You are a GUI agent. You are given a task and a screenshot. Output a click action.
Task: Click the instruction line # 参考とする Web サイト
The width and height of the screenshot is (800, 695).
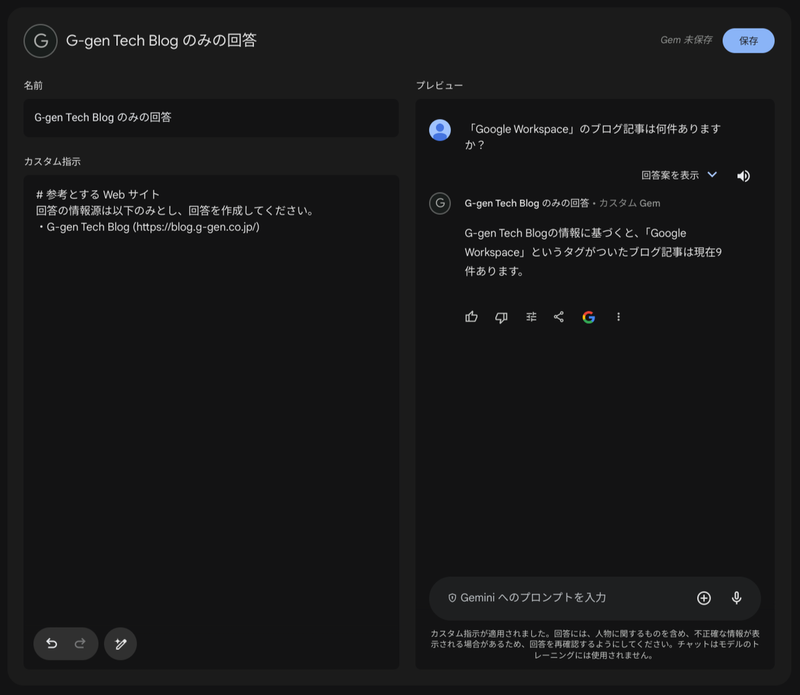coord(97,194)
